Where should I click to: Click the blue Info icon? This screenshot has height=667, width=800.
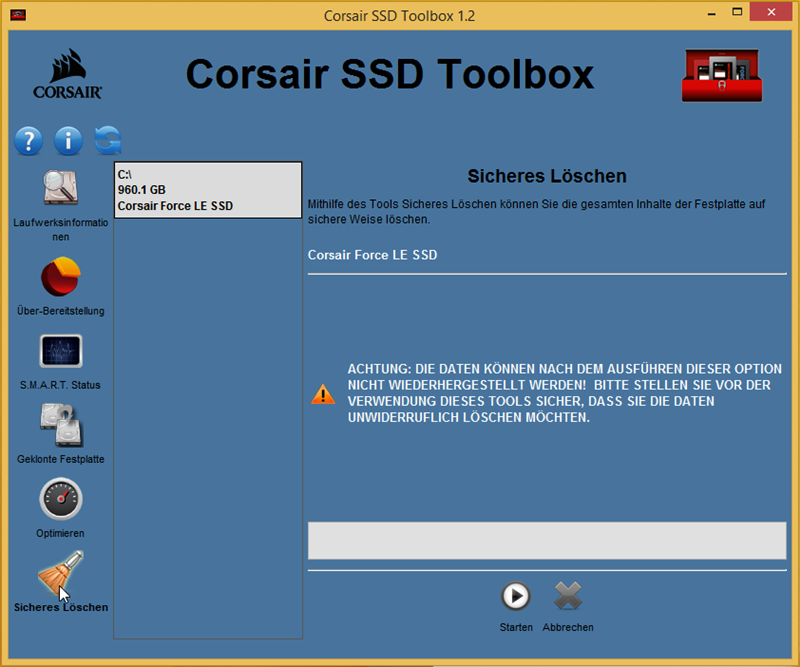click(x=68, y=140)
